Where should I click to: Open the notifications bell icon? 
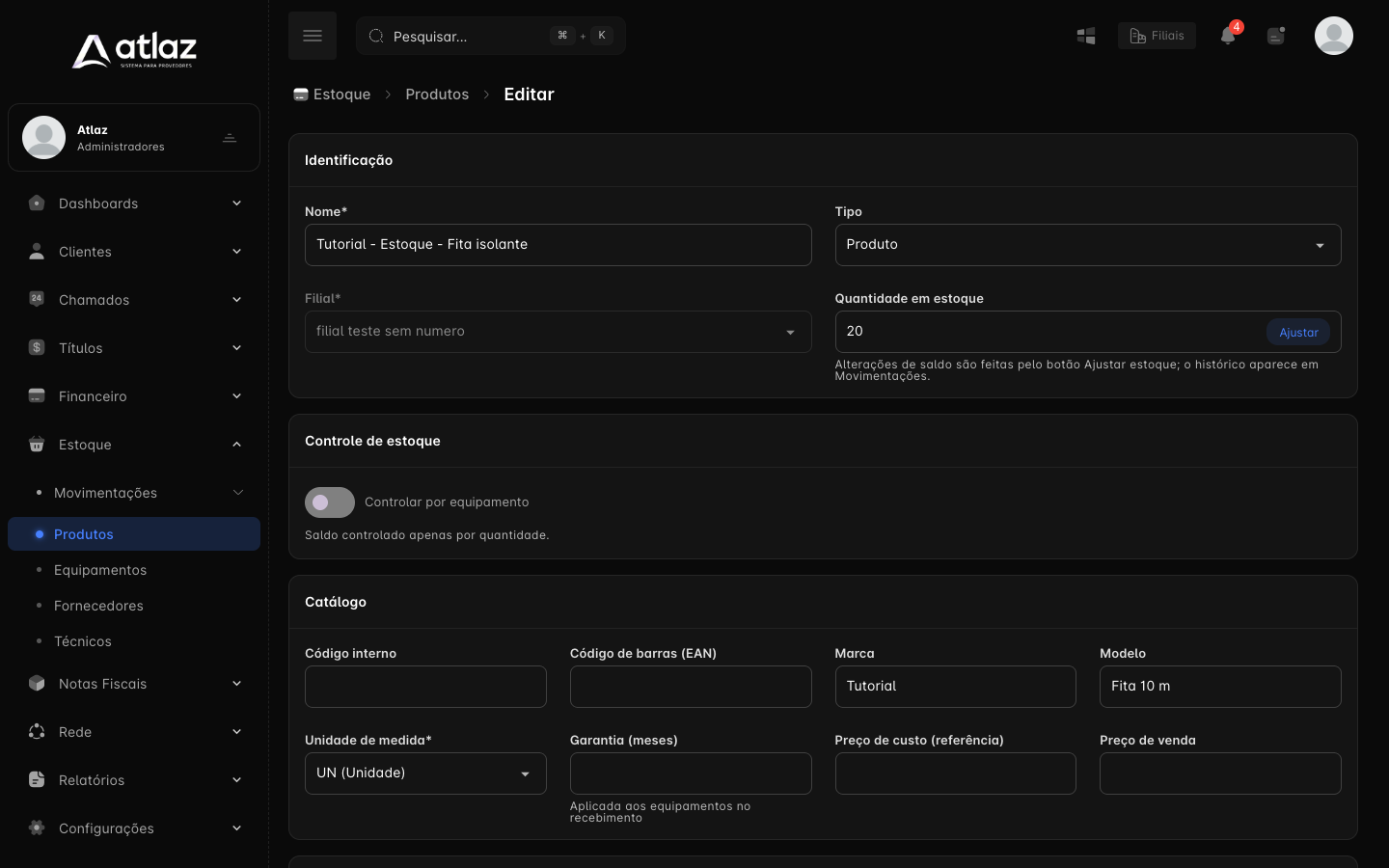click(x=1228, y=36)
